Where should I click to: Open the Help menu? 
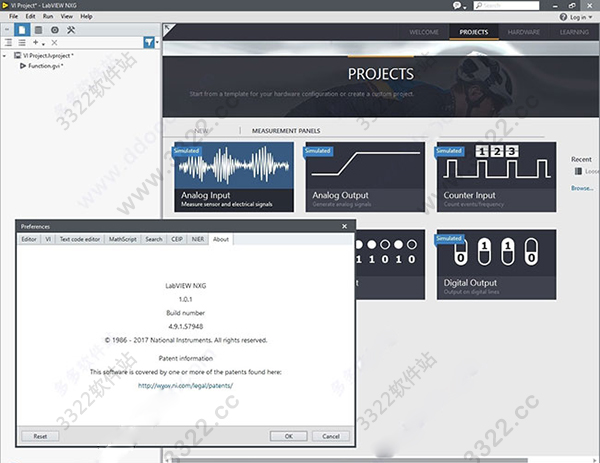(86, 16)
